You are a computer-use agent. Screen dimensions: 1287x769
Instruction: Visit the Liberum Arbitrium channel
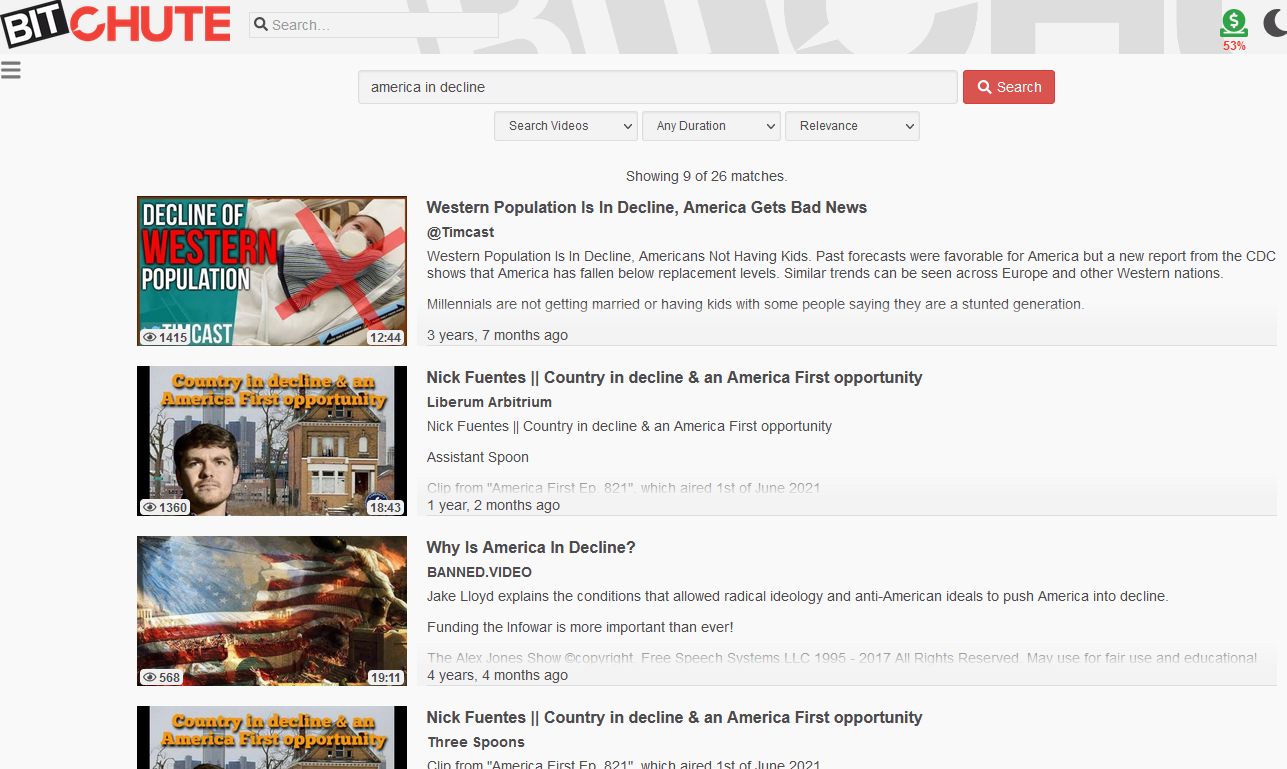[x=489, y=402]
